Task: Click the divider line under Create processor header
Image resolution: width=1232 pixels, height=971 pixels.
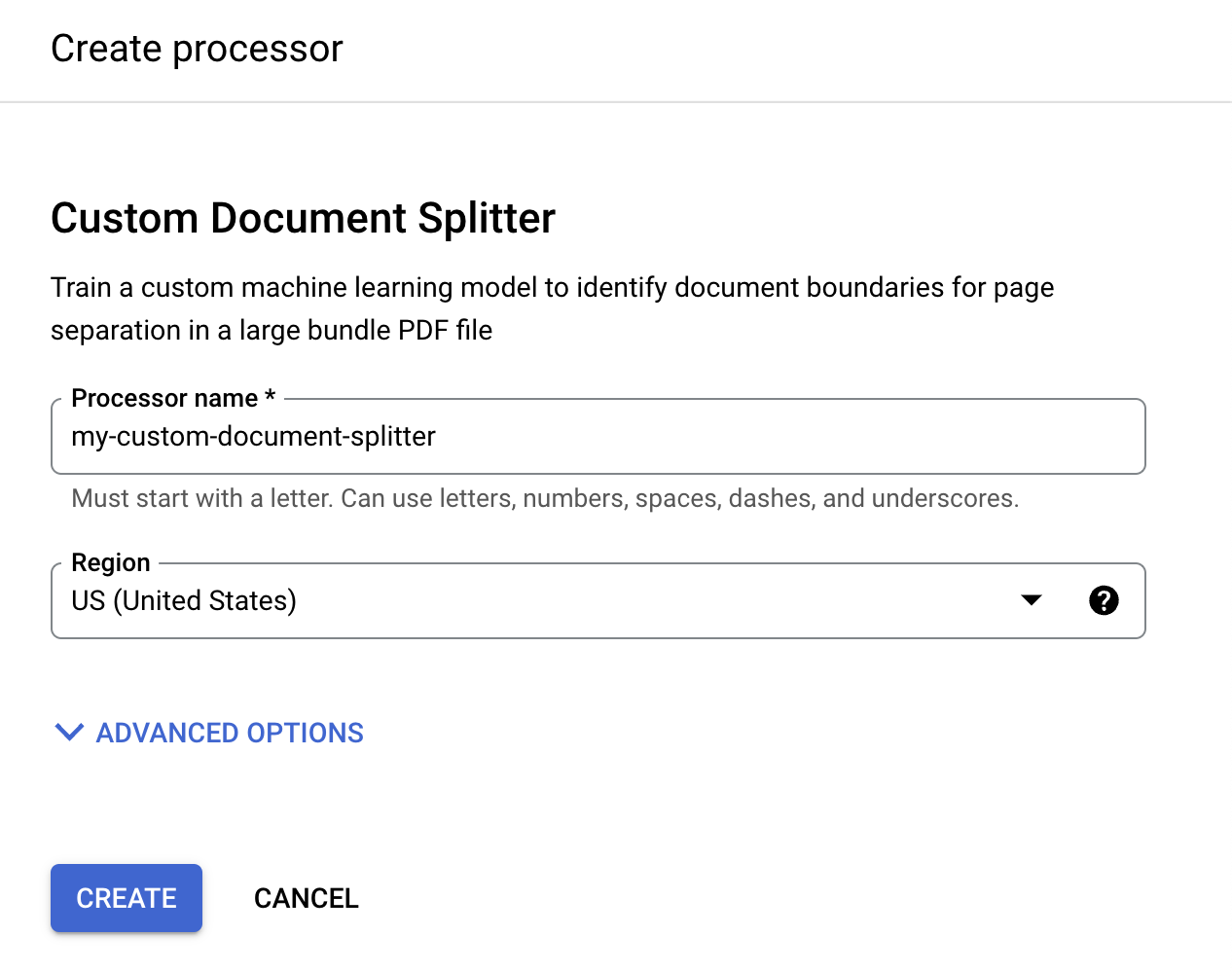Action: 616,102
